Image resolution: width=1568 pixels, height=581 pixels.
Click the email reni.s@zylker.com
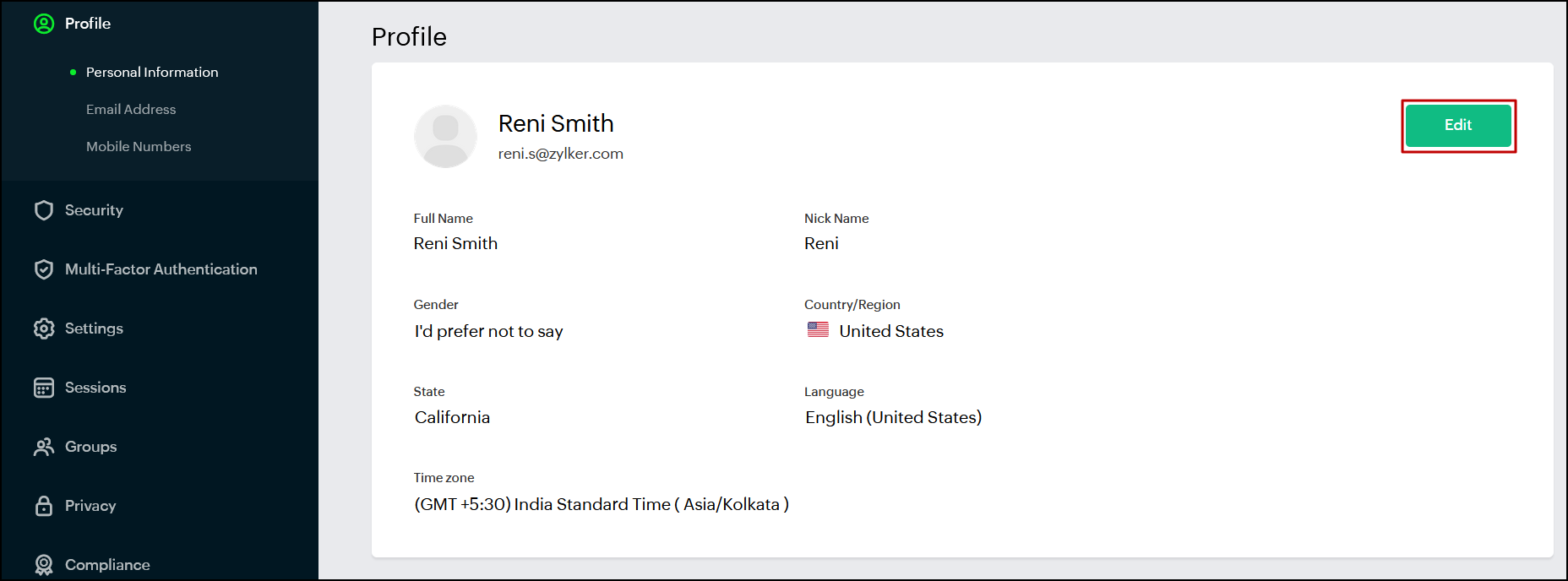click(x=560, y=154)
